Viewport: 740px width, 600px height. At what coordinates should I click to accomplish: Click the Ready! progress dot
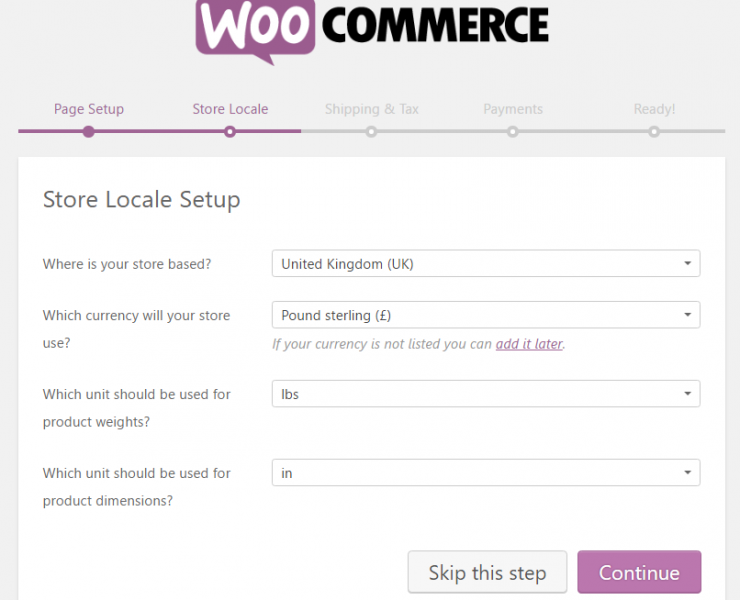(654, 132)
